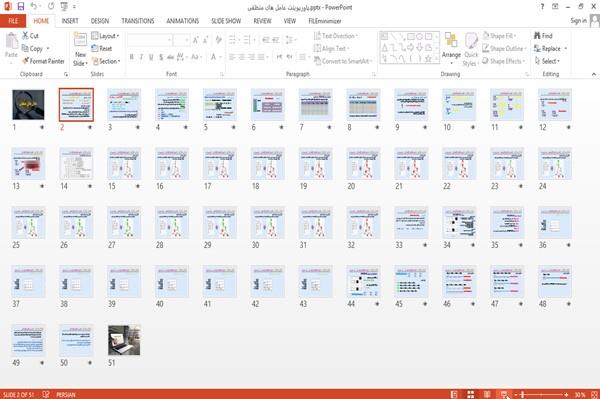Click Convert to SmartArt

click(x=343, y=61)
